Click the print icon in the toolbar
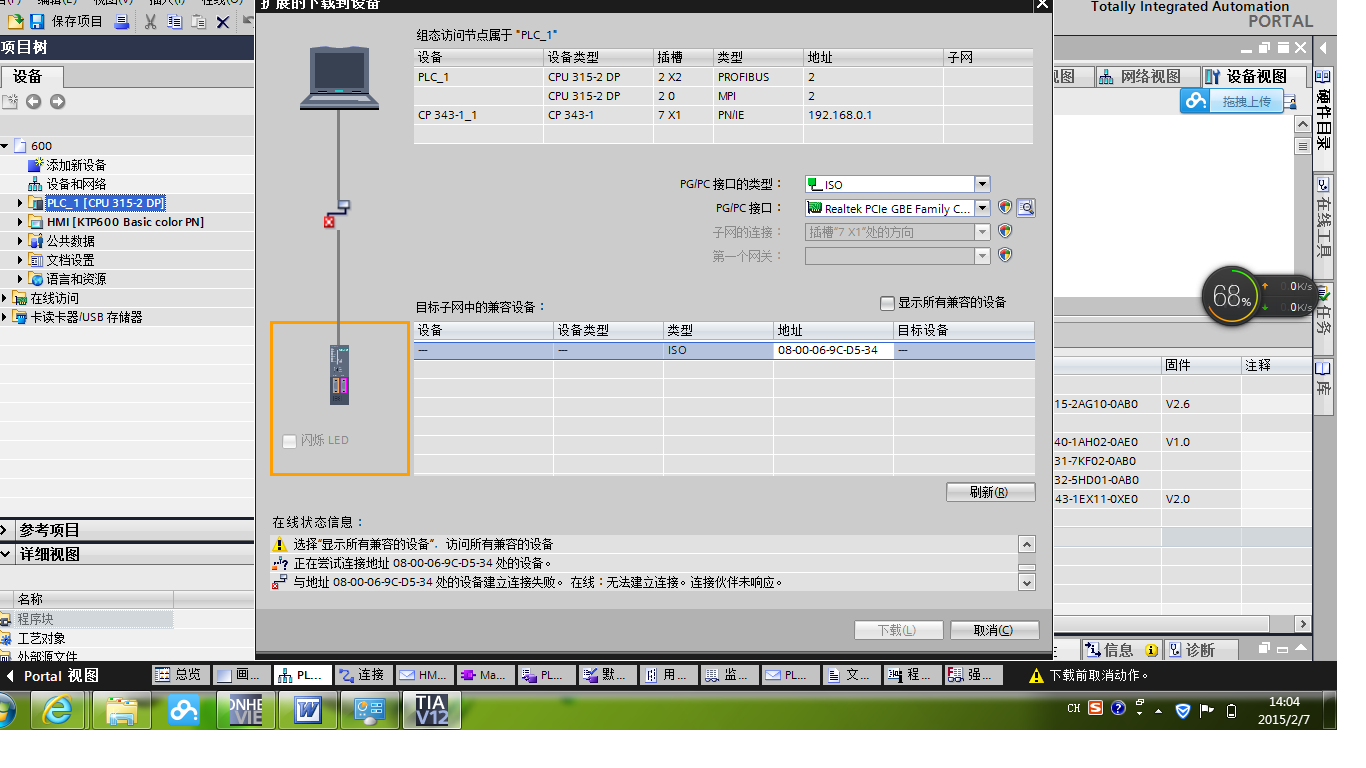 (x=121, y=21)
